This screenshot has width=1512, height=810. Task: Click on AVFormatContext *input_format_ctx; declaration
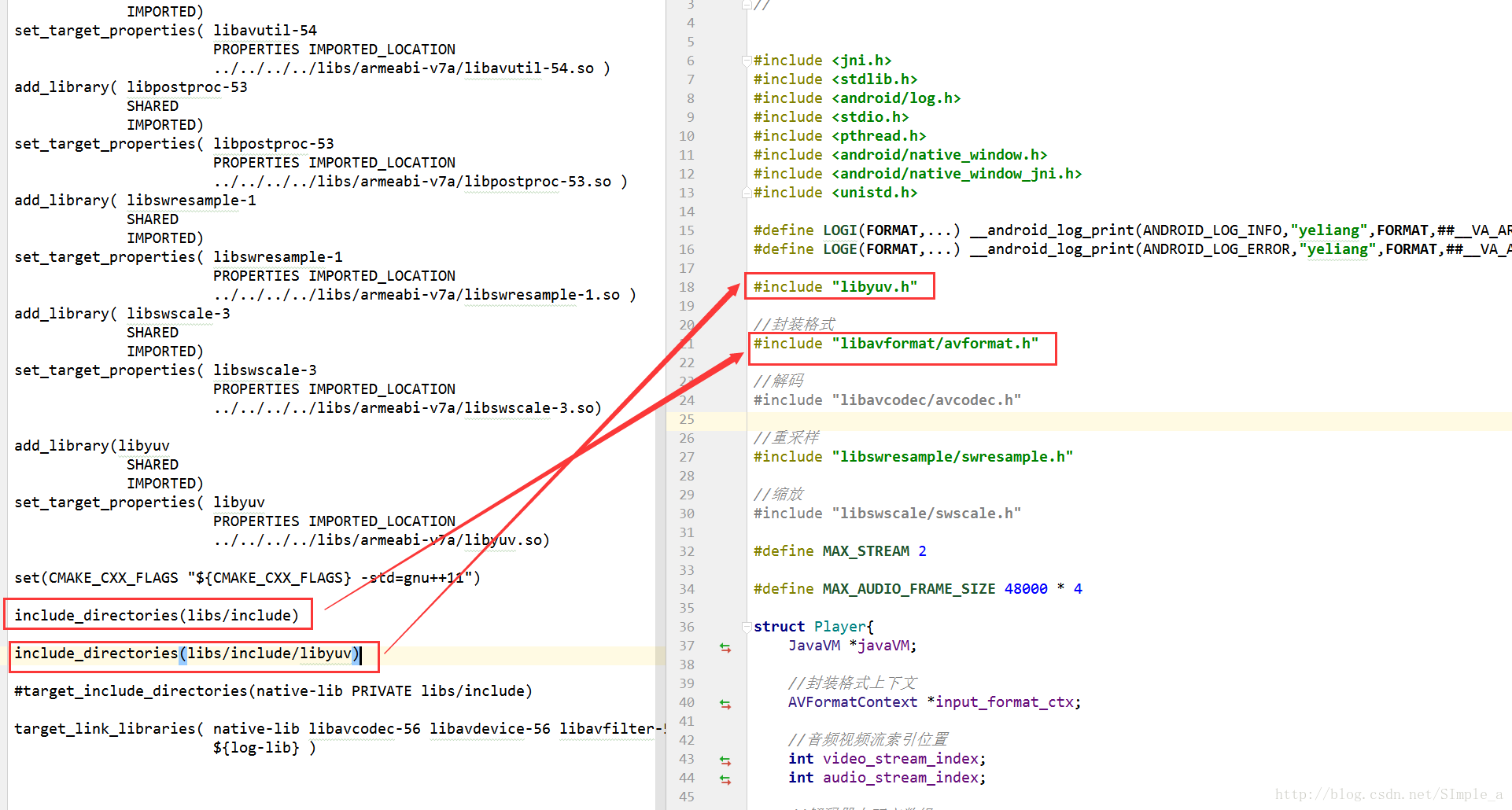click(935, 701)
